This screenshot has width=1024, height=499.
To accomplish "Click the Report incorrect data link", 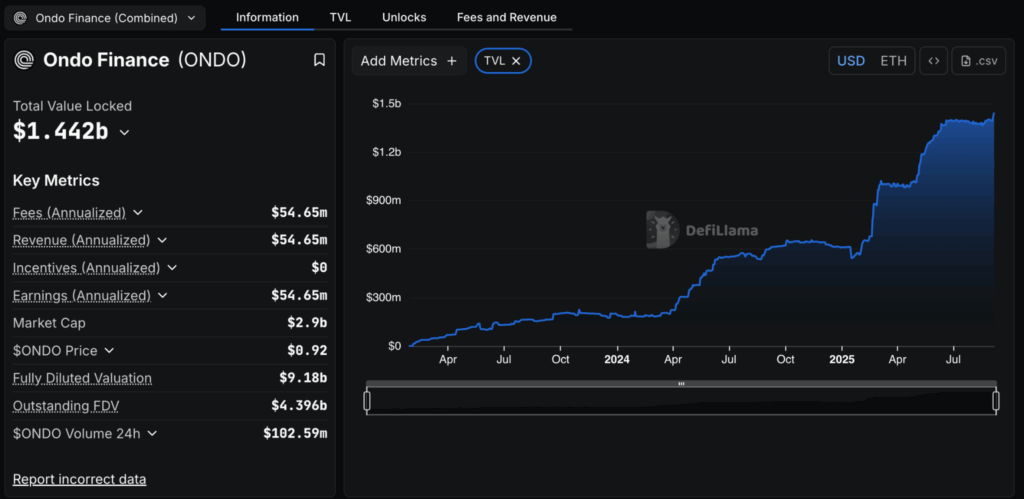I will (79, 479).
